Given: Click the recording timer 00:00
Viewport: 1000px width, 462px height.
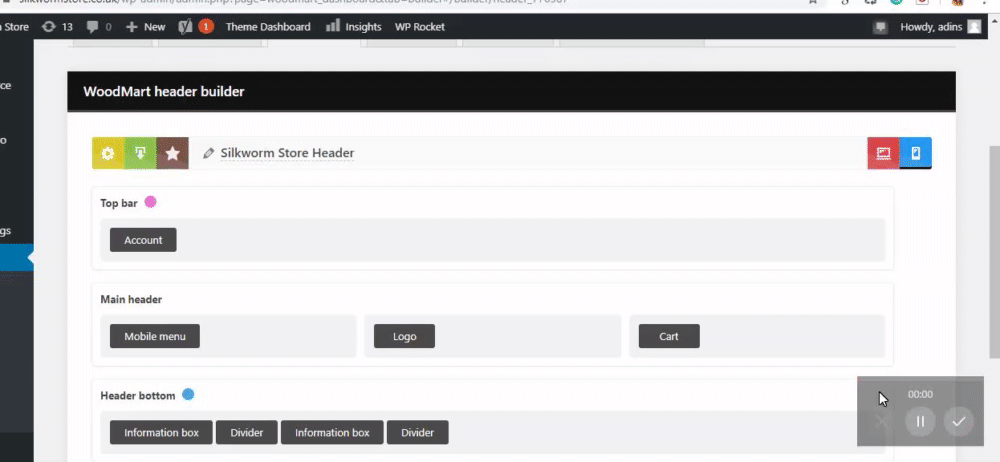Looking at the screenshot, I should 920,394.
